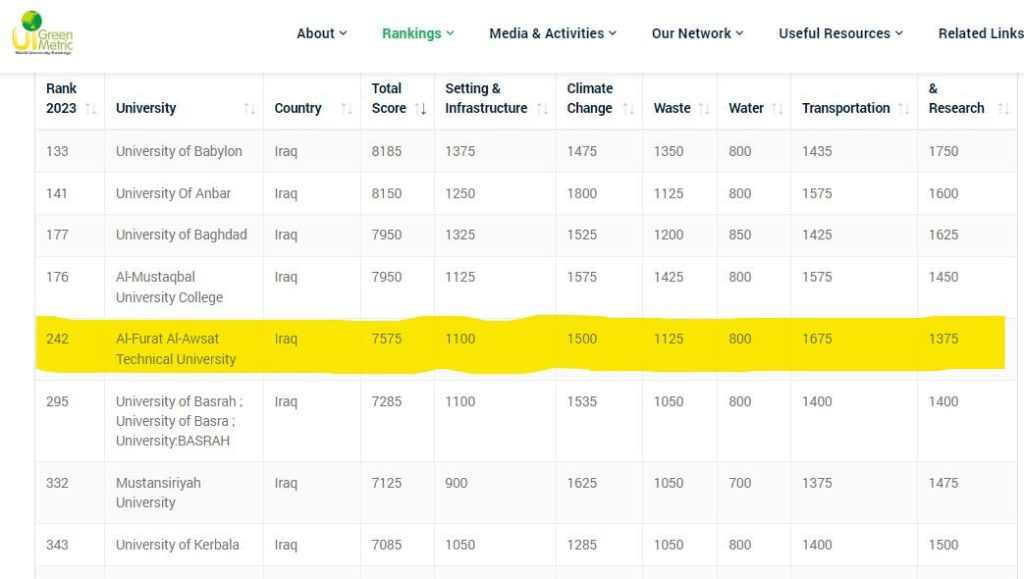This screenshot has height=579, width=1024.
Task: Click total score 7125
Action: (x=387, y=484)
